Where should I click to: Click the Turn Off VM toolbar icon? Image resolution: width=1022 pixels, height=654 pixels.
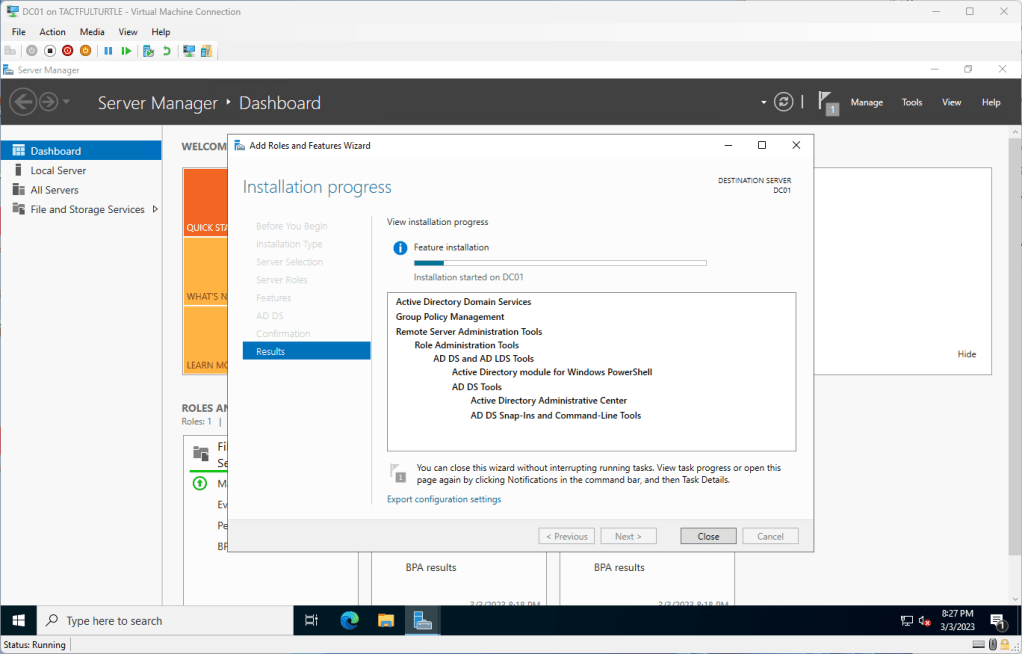click(x=50, y=51)
